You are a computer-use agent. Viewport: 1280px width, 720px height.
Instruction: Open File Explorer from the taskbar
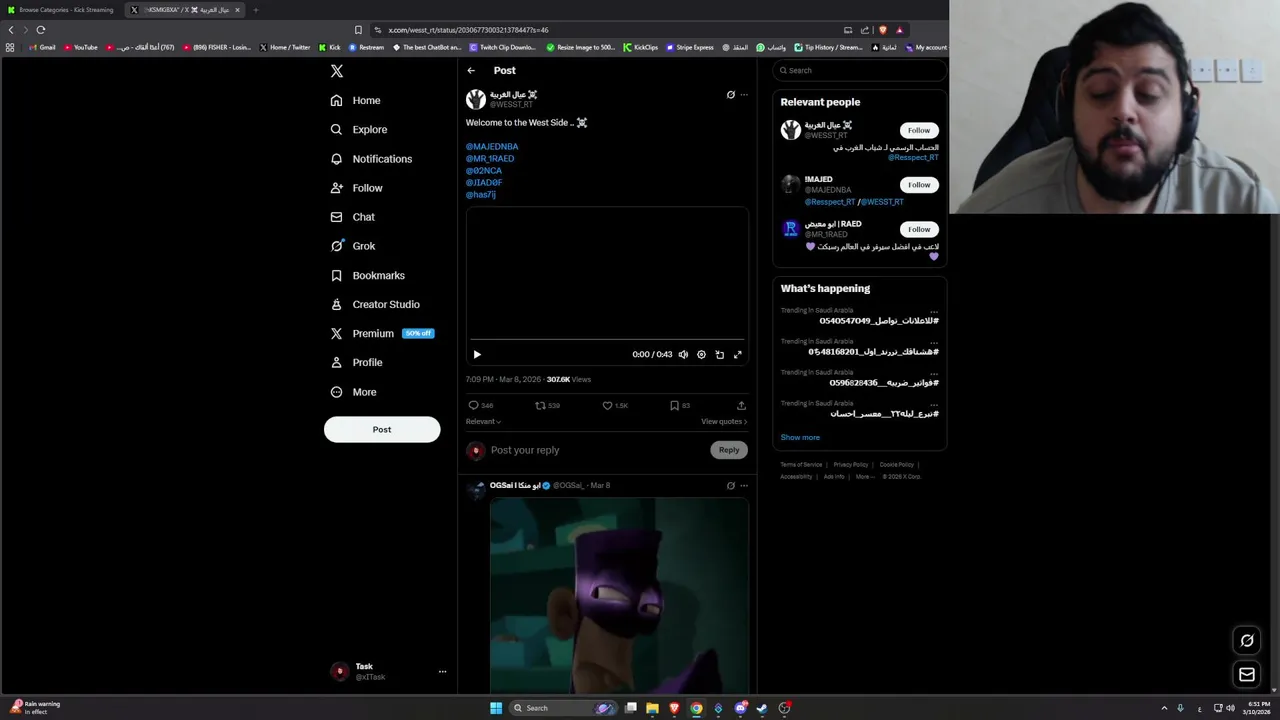coord(652,708)
